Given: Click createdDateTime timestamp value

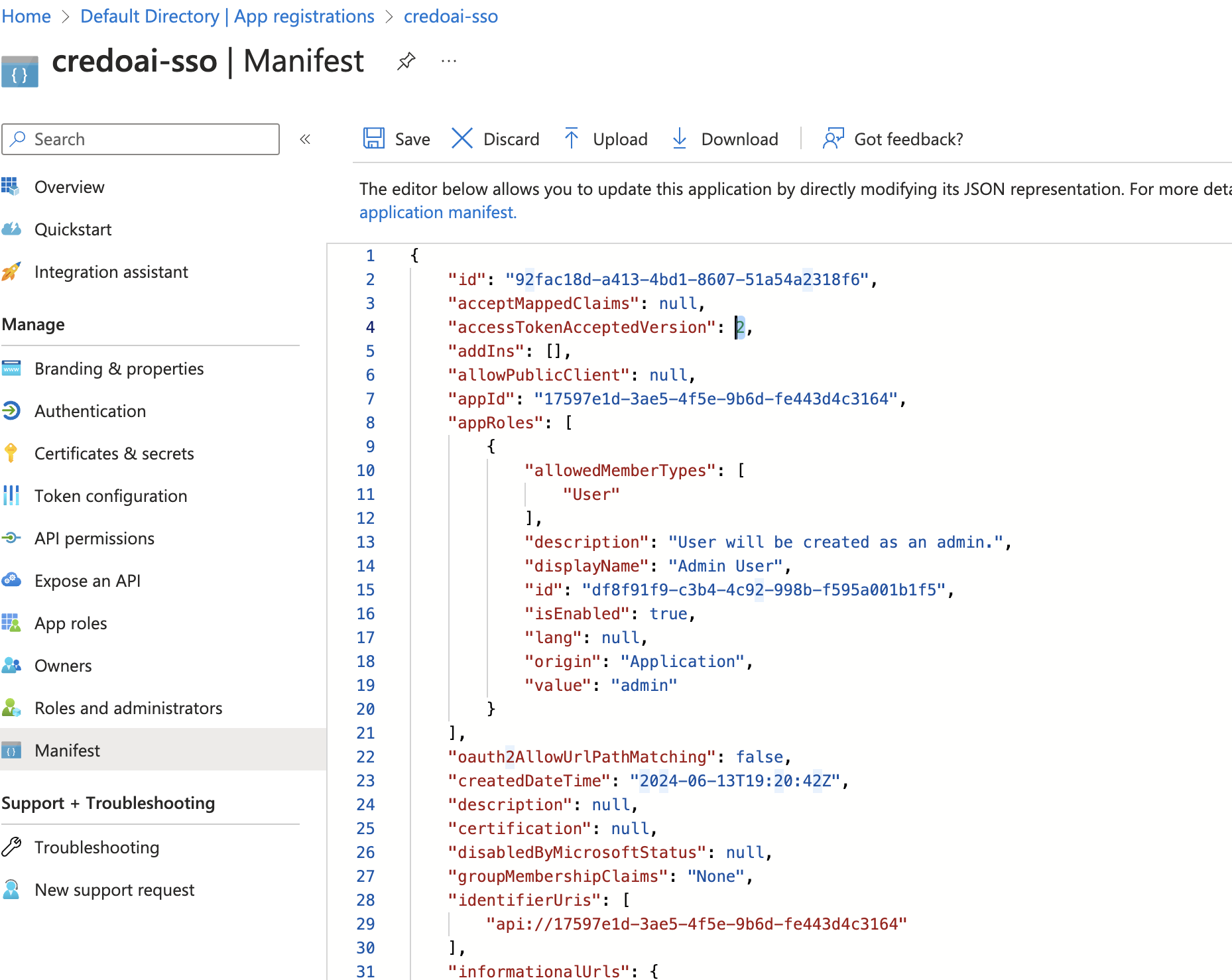Looking at the screenshot, I should coord(735,780).
